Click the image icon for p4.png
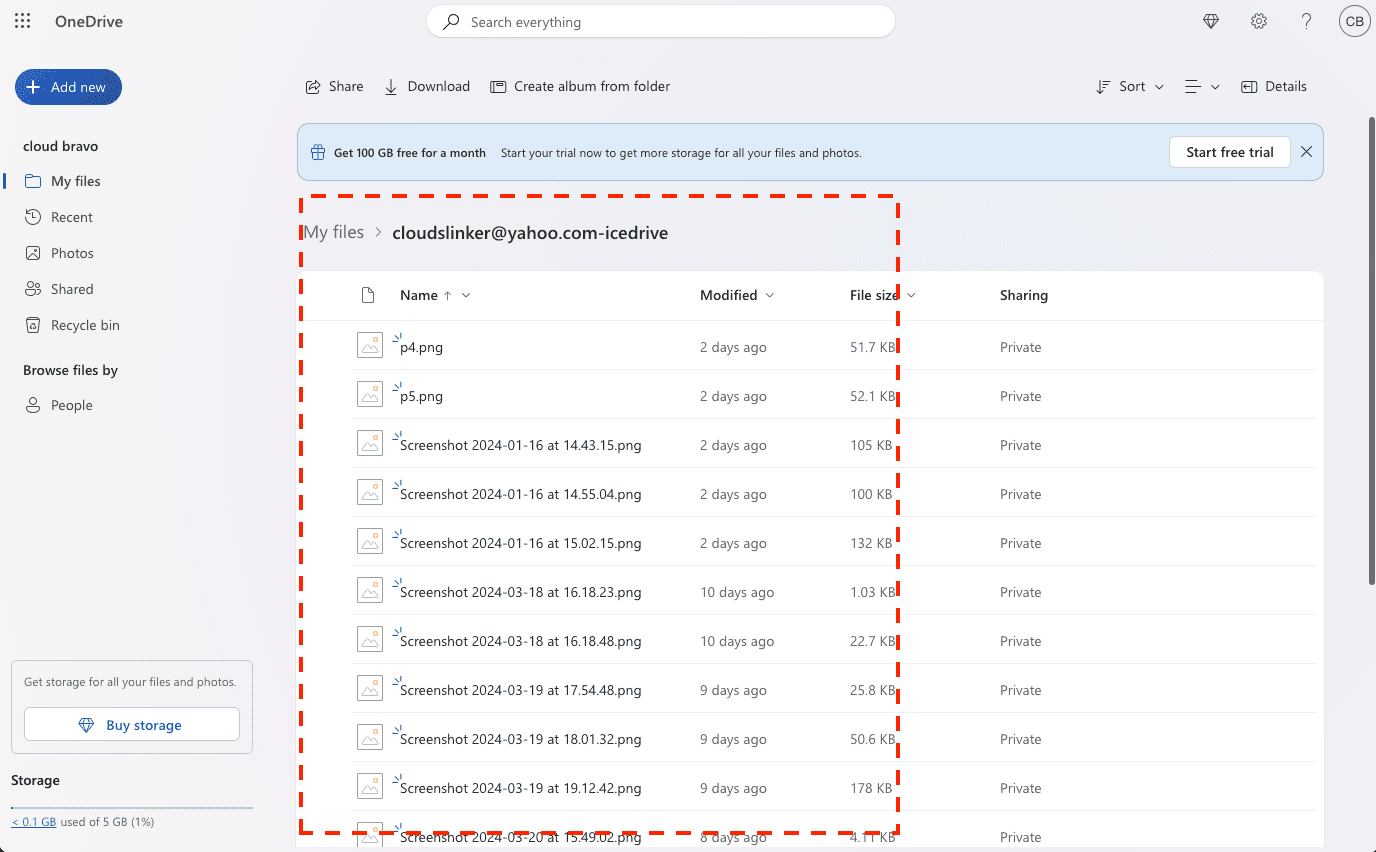Screen dimensions: 1376x852 point(370,345)
